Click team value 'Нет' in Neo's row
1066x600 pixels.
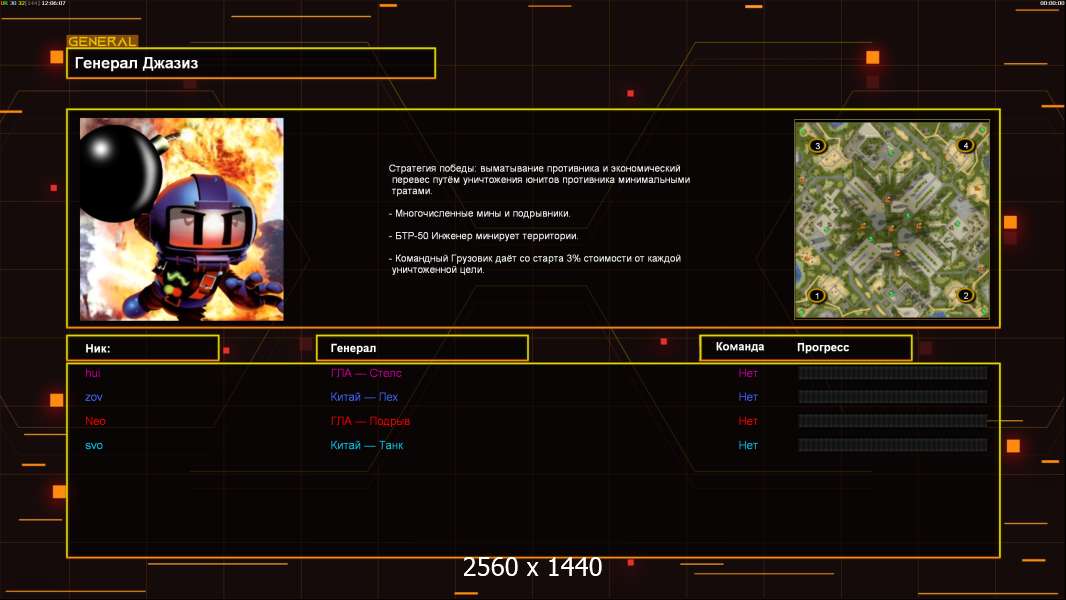pyautogui.click(x=748, y=421)
